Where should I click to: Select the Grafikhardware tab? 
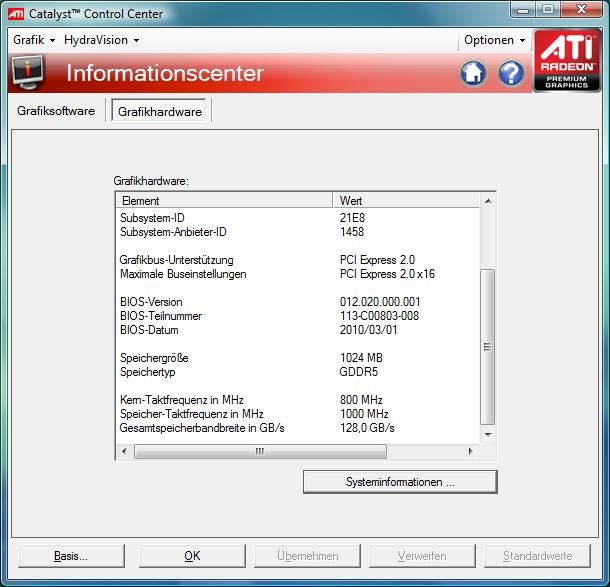pos(160,112)
